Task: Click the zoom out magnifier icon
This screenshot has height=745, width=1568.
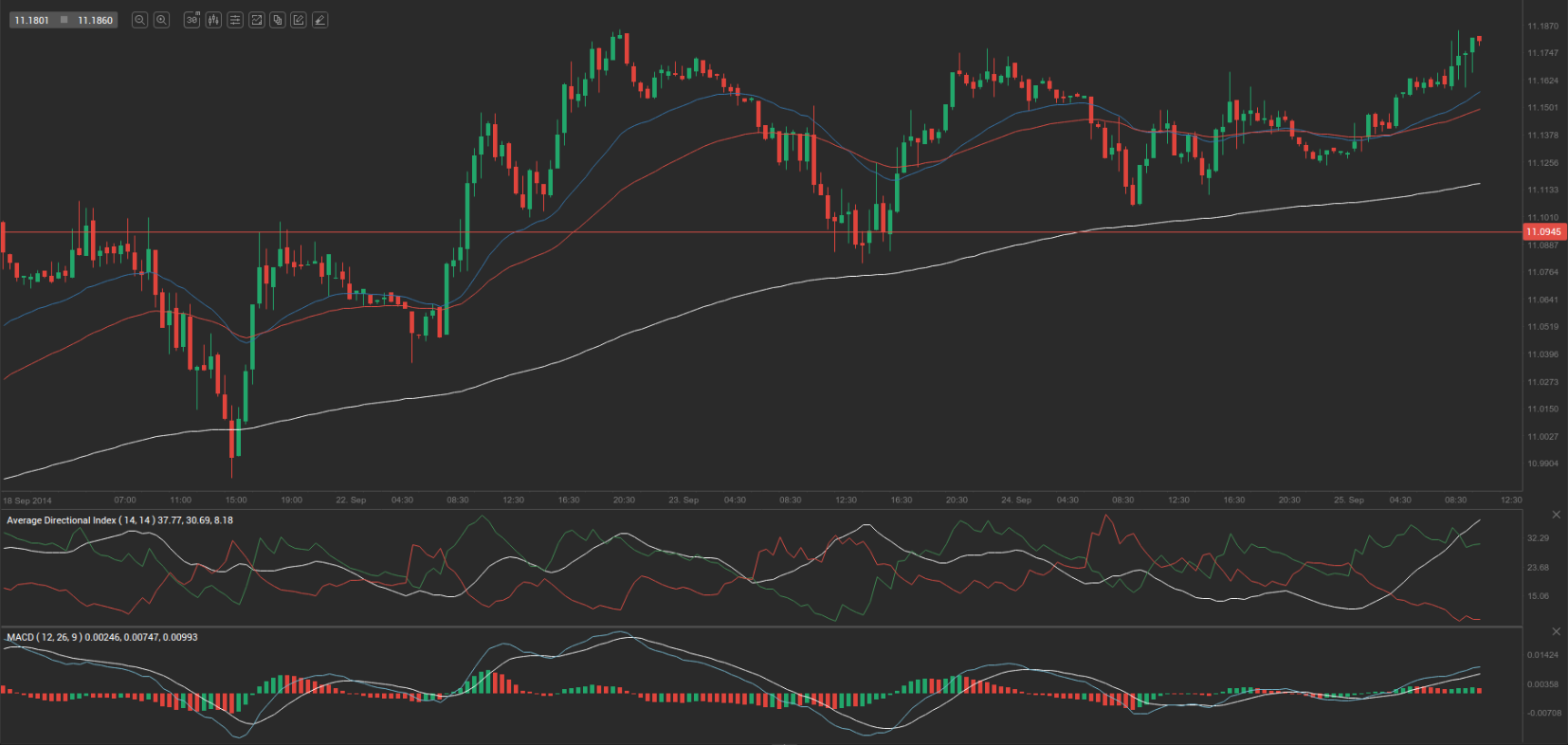Action: (139, 20)
